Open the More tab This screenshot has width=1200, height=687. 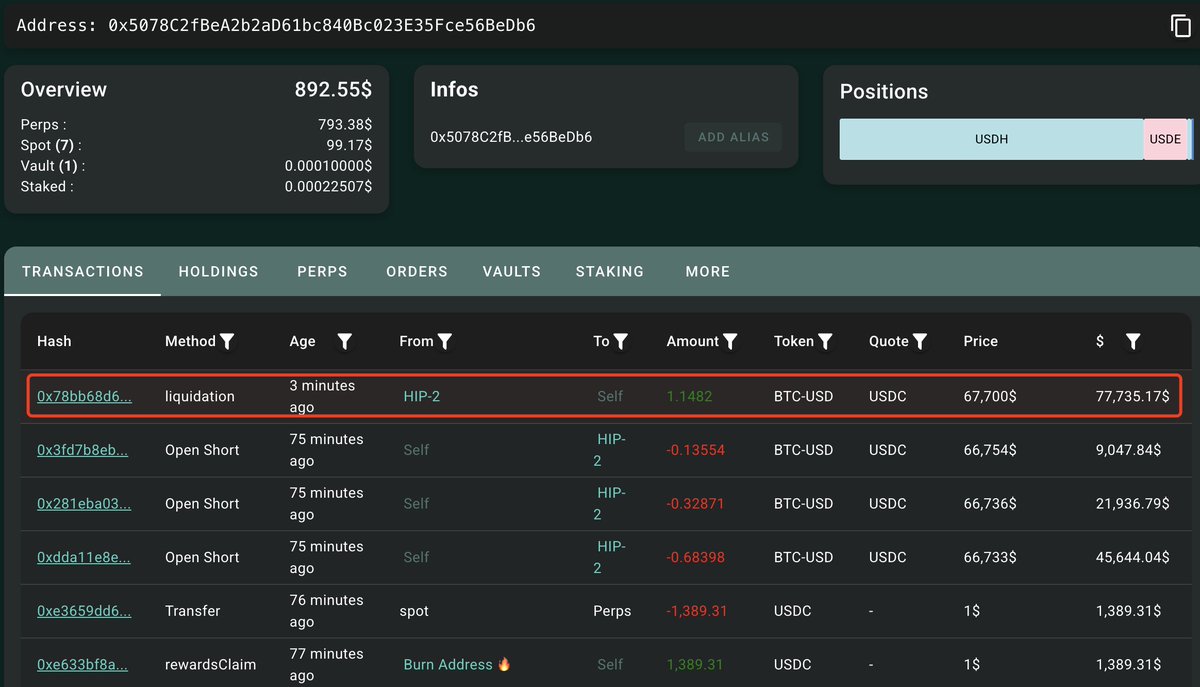tap(708, 272)
